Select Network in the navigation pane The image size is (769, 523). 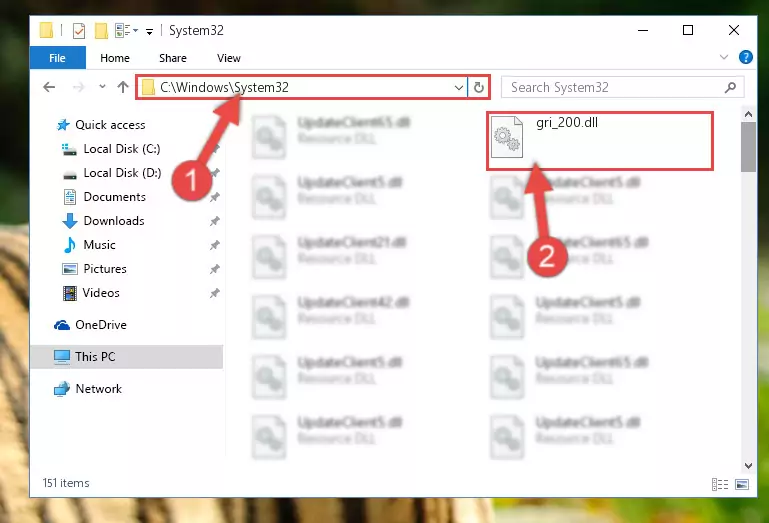98,389
